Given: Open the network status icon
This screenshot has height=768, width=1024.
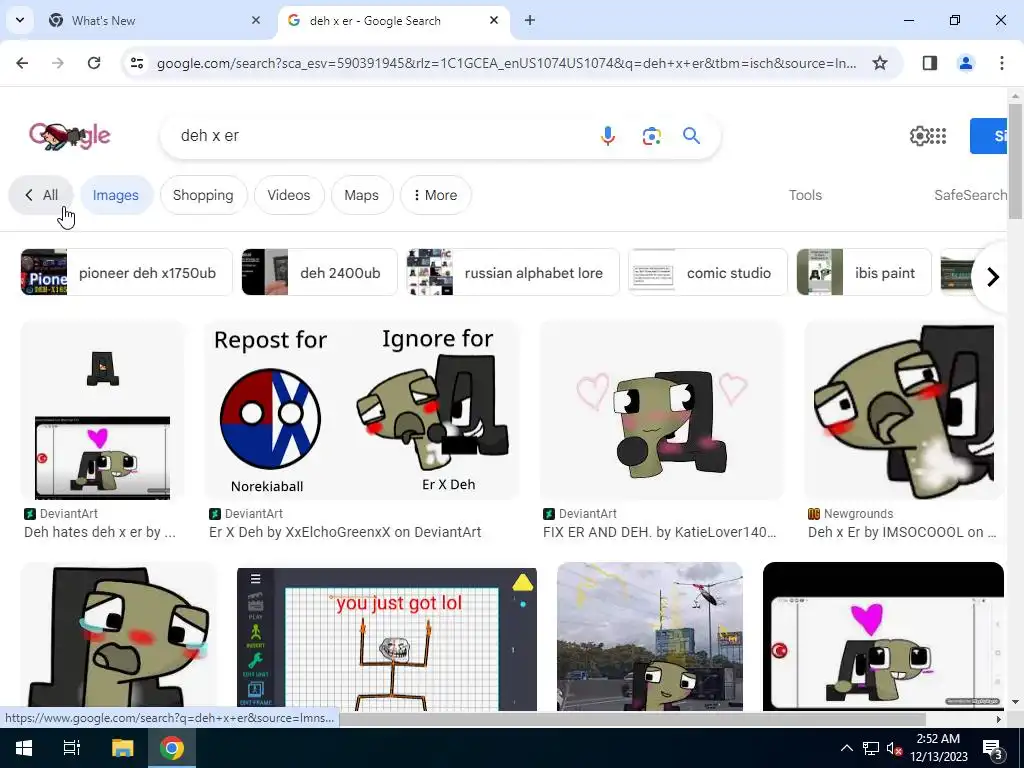Looking at the screenshot, I should pos(871,748).
